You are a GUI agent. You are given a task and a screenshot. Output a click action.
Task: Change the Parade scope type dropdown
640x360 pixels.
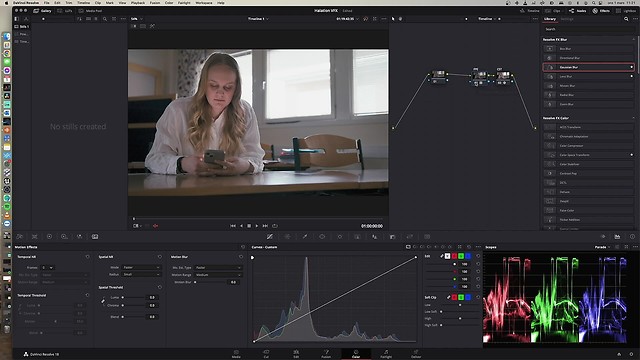coord(602,247)
